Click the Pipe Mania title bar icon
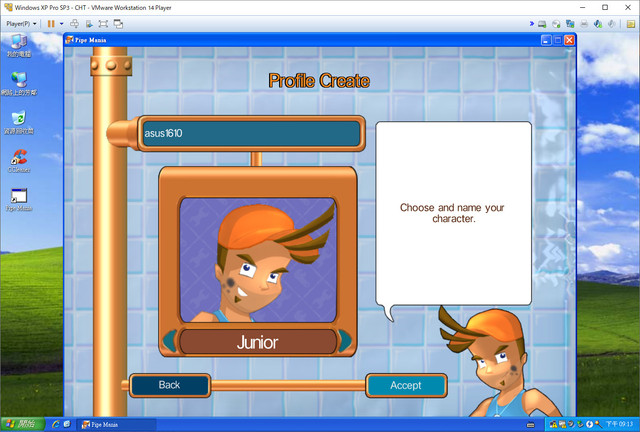The width and height of the screenshot is (640, 432). pyautogui.click(x=69, y=40)
